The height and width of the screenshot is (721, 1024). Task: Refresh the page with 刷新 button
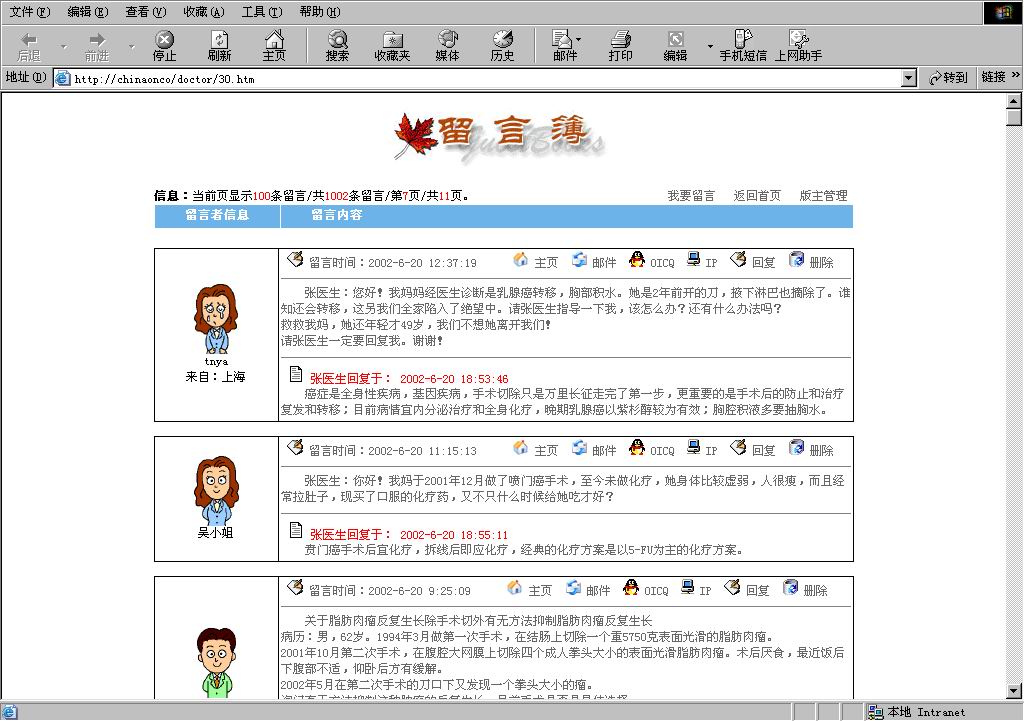[x=219, y=46]
